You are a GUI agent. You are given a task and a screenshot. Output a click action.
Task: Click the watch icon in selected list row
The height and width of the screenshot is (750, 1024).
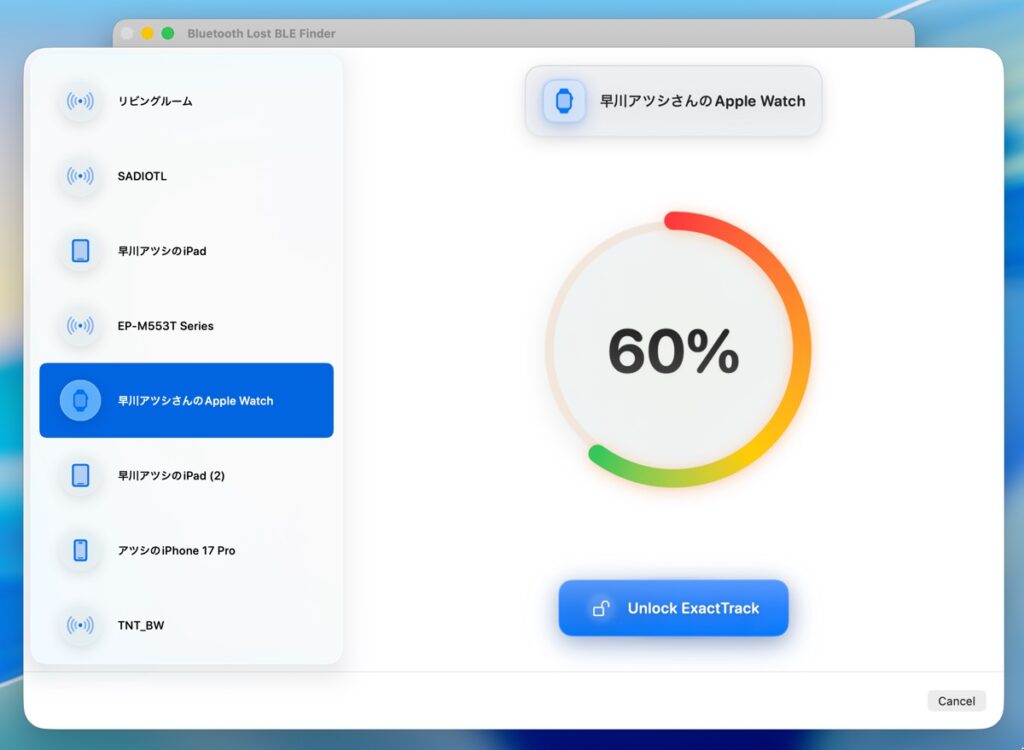tap(80, 401)
